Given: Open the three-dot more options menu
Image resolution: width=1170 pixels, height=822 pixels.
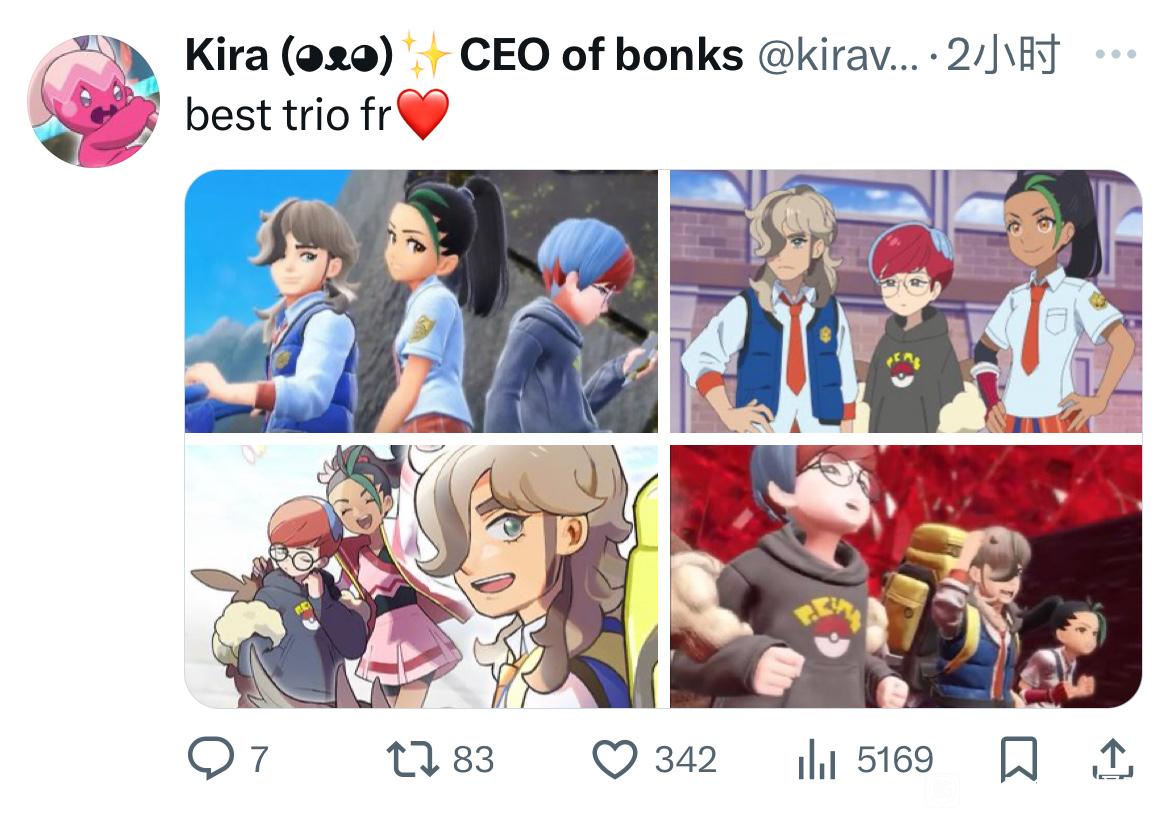Looking at the screenshot, I should [1116, 54].
